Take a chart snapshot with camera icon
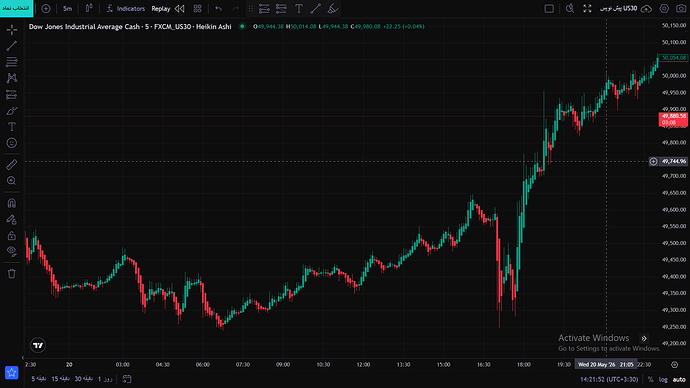690x388 pixels. point(681,9)
